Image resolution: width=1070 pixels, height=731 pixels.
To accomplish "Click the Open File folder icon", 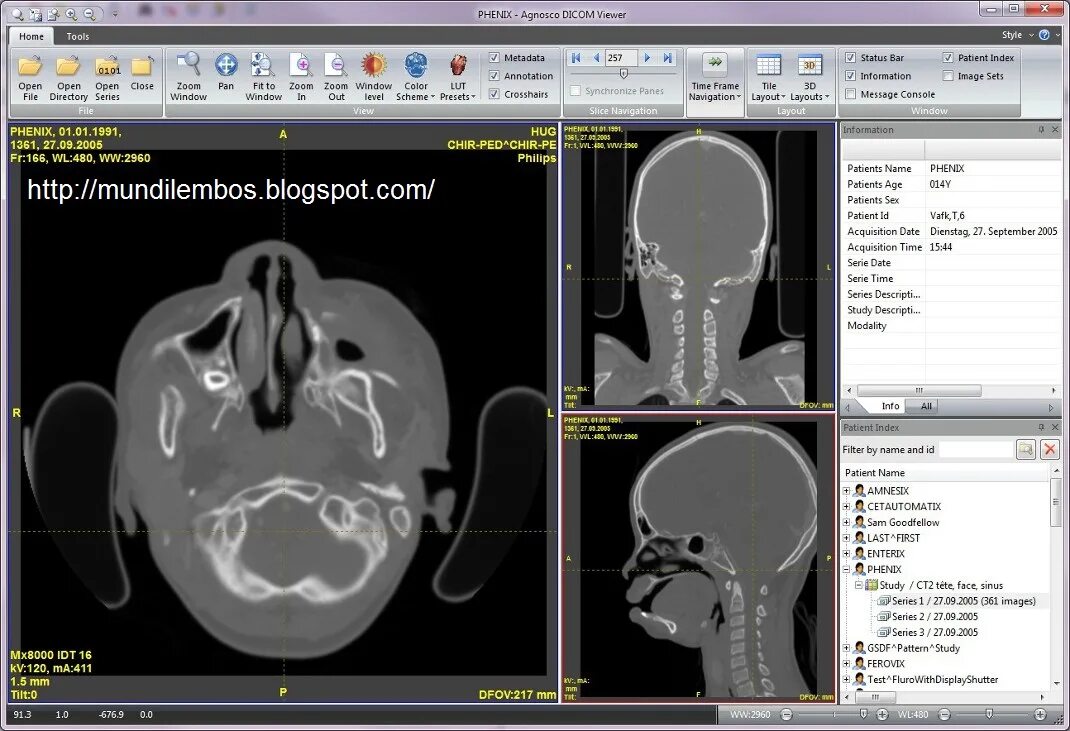I will coord(30,66).
